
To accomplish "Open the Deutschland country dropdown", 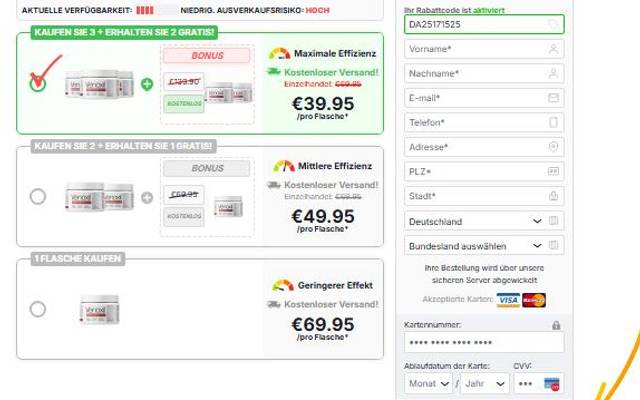I will pyautogui.click(x=476, y=221).
